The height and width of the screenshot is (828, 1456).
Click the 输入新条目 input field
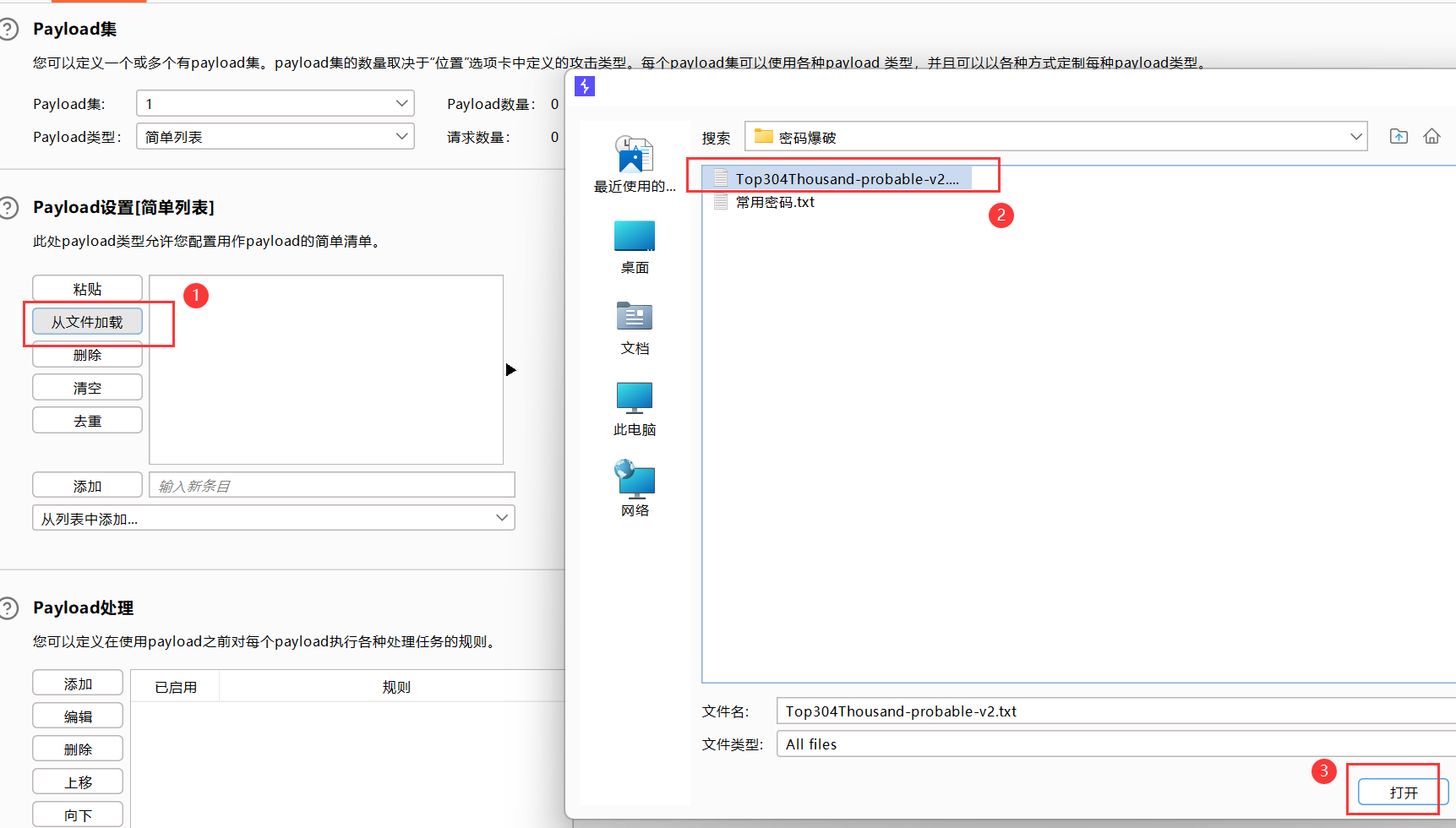point(331,486)
